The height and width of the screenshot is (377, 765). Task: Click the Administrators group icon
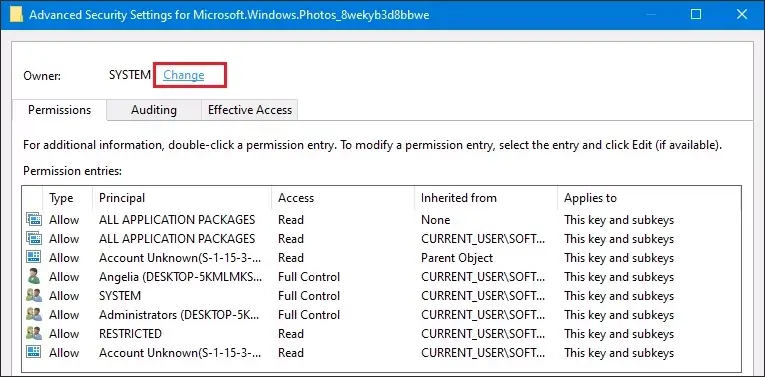coord(34,315)
